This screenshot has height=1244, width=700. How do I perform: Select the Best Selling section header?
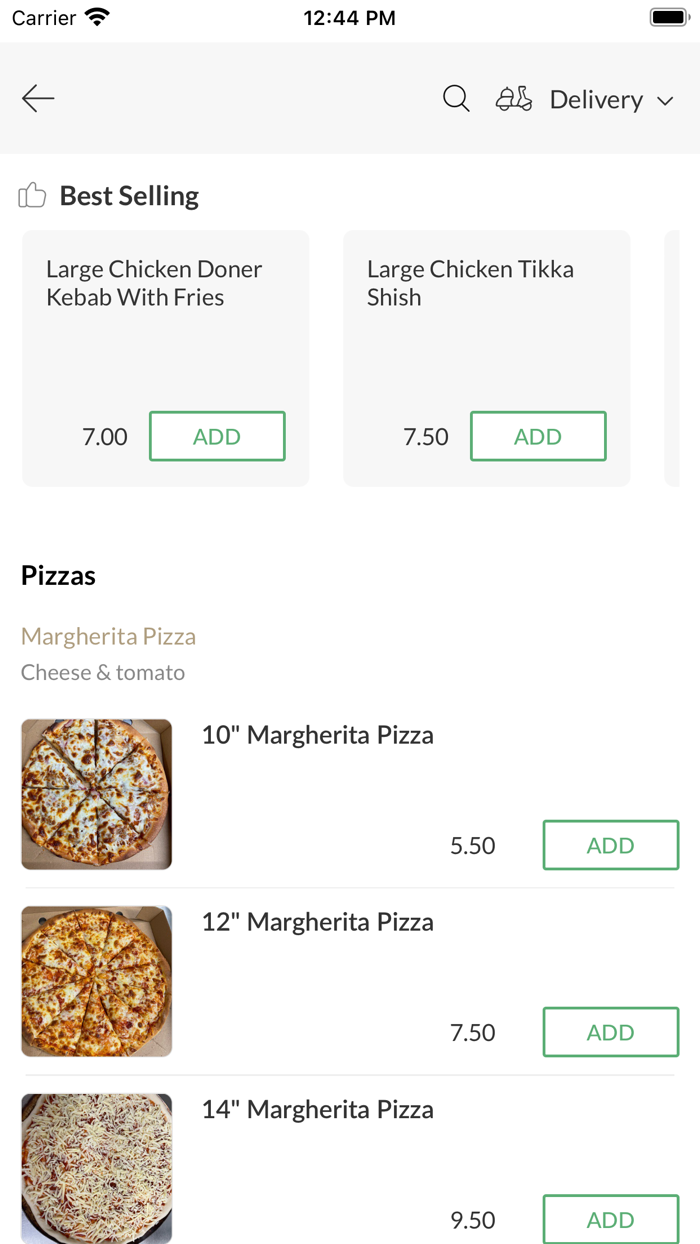pos(128,195)
